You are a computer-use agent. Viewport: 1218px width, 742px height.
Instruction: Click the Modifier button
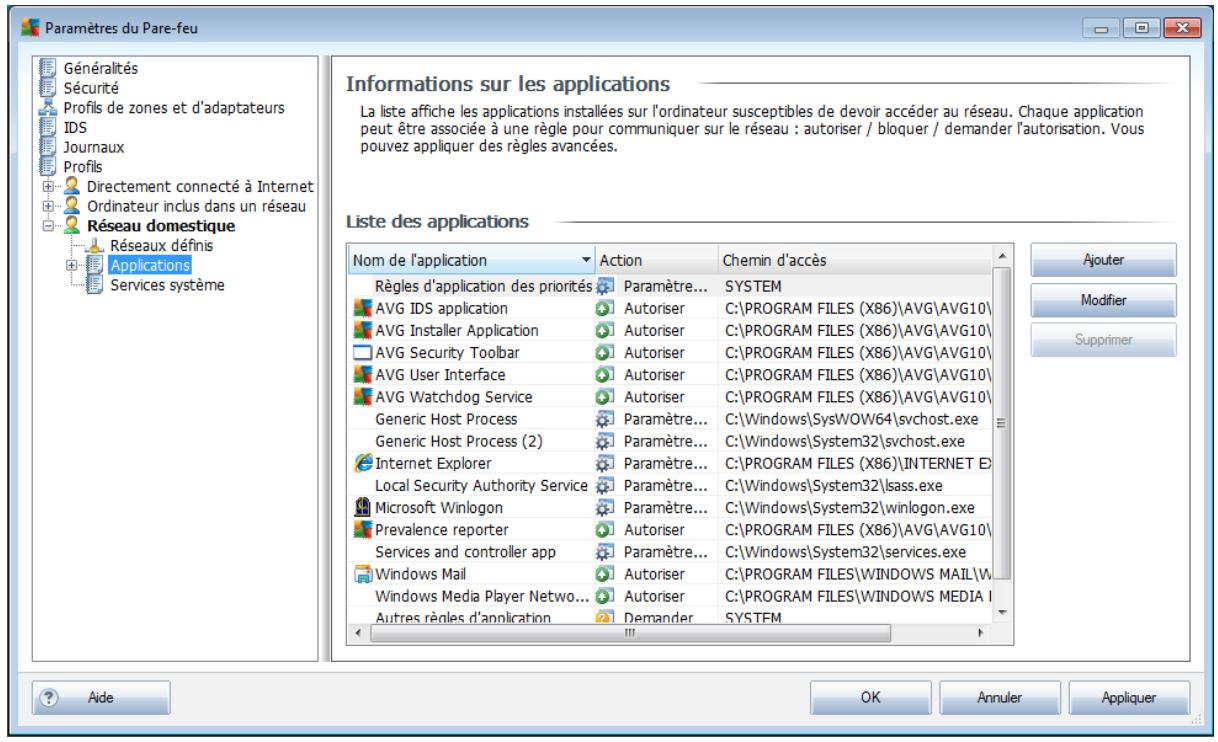coord(1104,299)
